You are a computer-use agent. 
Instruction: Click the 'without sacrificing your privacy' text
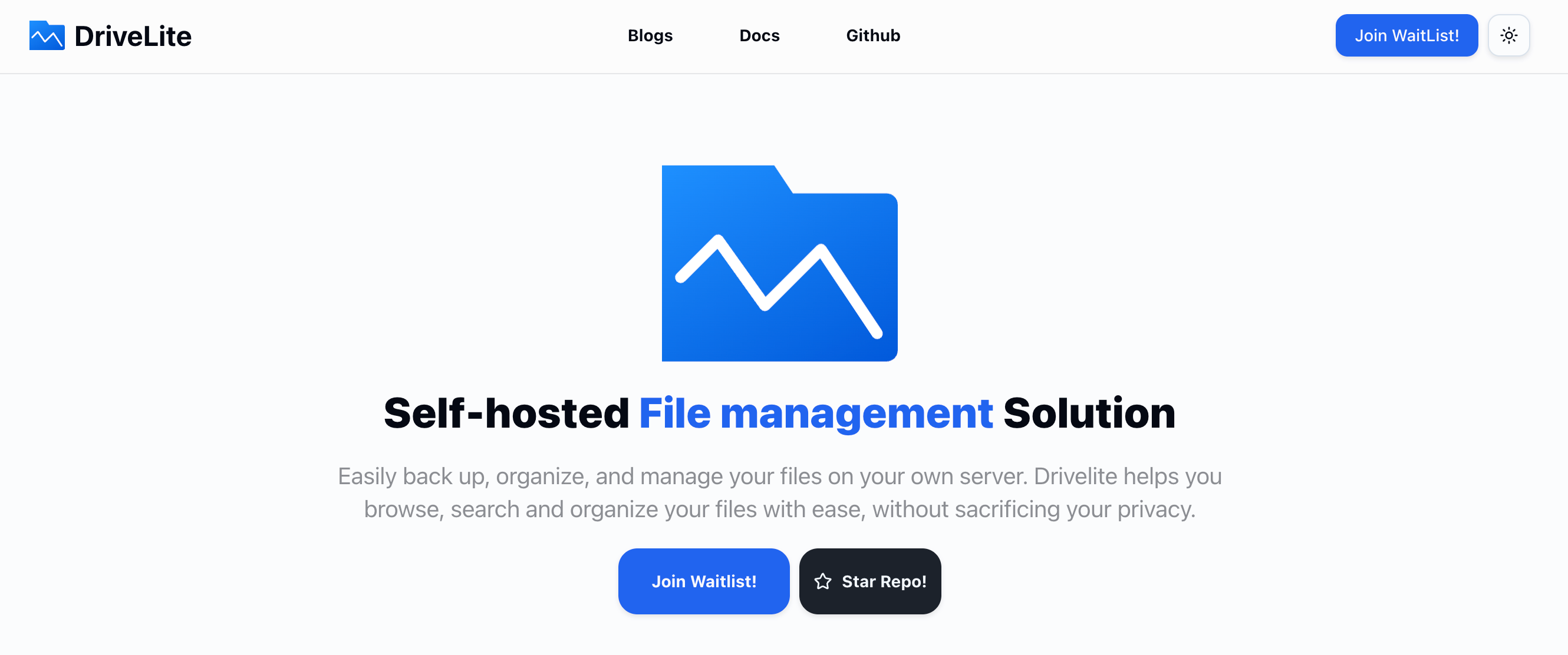pos(1033,509)
